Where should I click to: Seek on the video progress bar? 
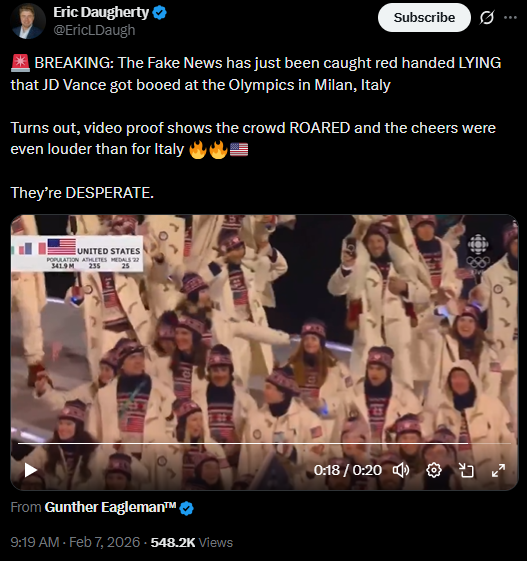pos(264,443)
